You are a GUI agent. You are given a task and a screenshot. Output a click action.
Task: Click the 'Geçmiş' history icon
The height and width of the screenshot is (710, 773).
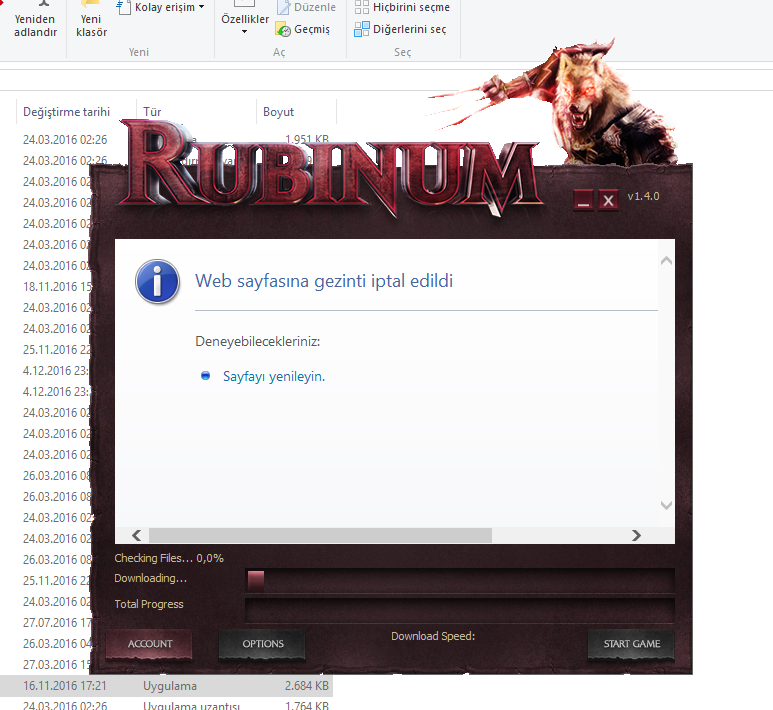point(283,29)
